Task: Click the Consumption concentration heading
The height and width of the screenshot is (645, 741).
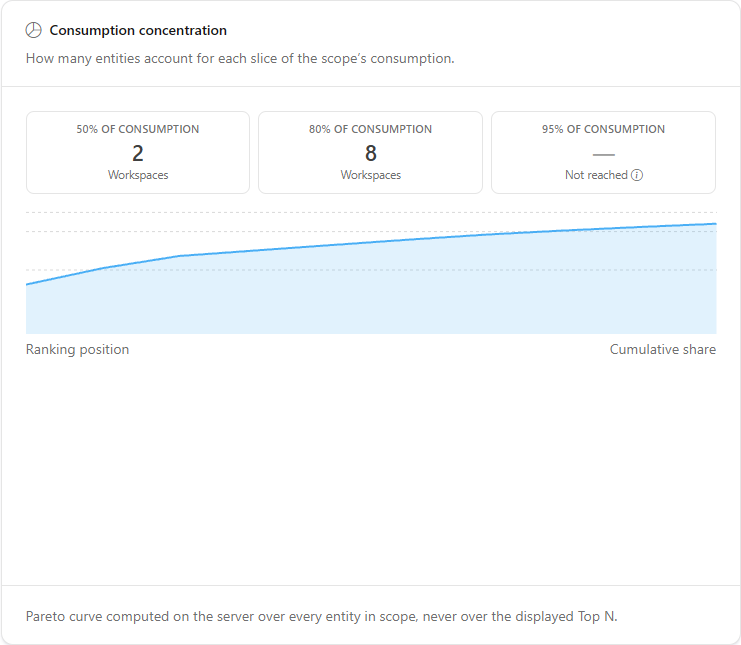Action: click(138, 30)
